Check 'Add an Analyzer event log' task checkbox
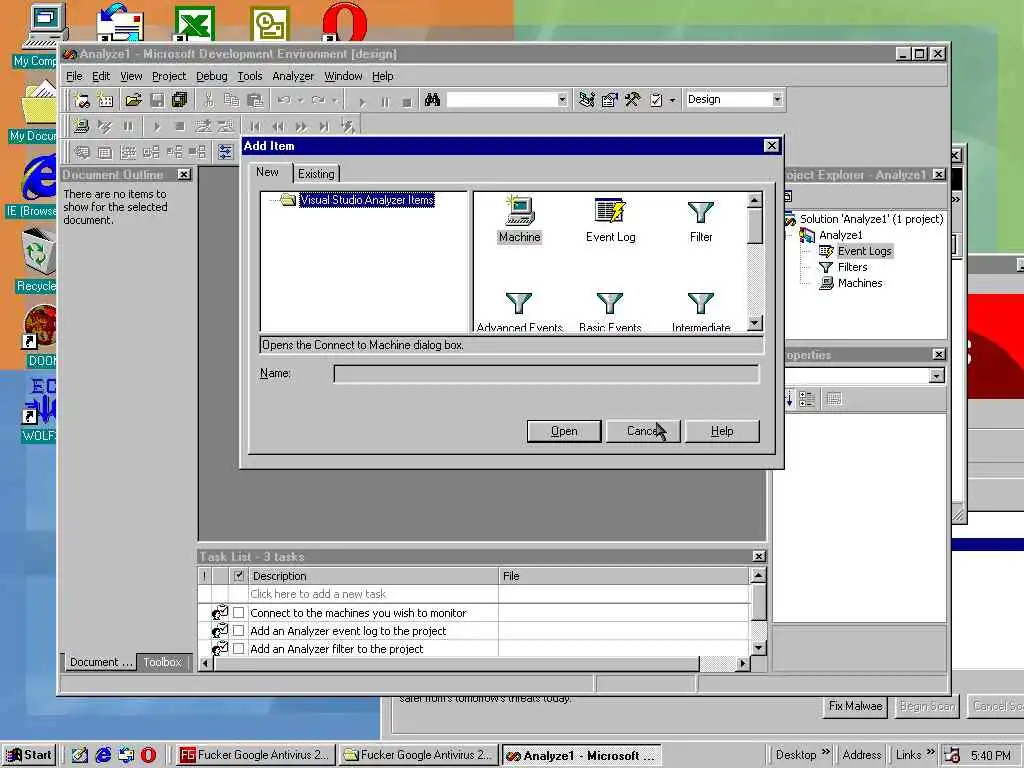 point(238,631)
